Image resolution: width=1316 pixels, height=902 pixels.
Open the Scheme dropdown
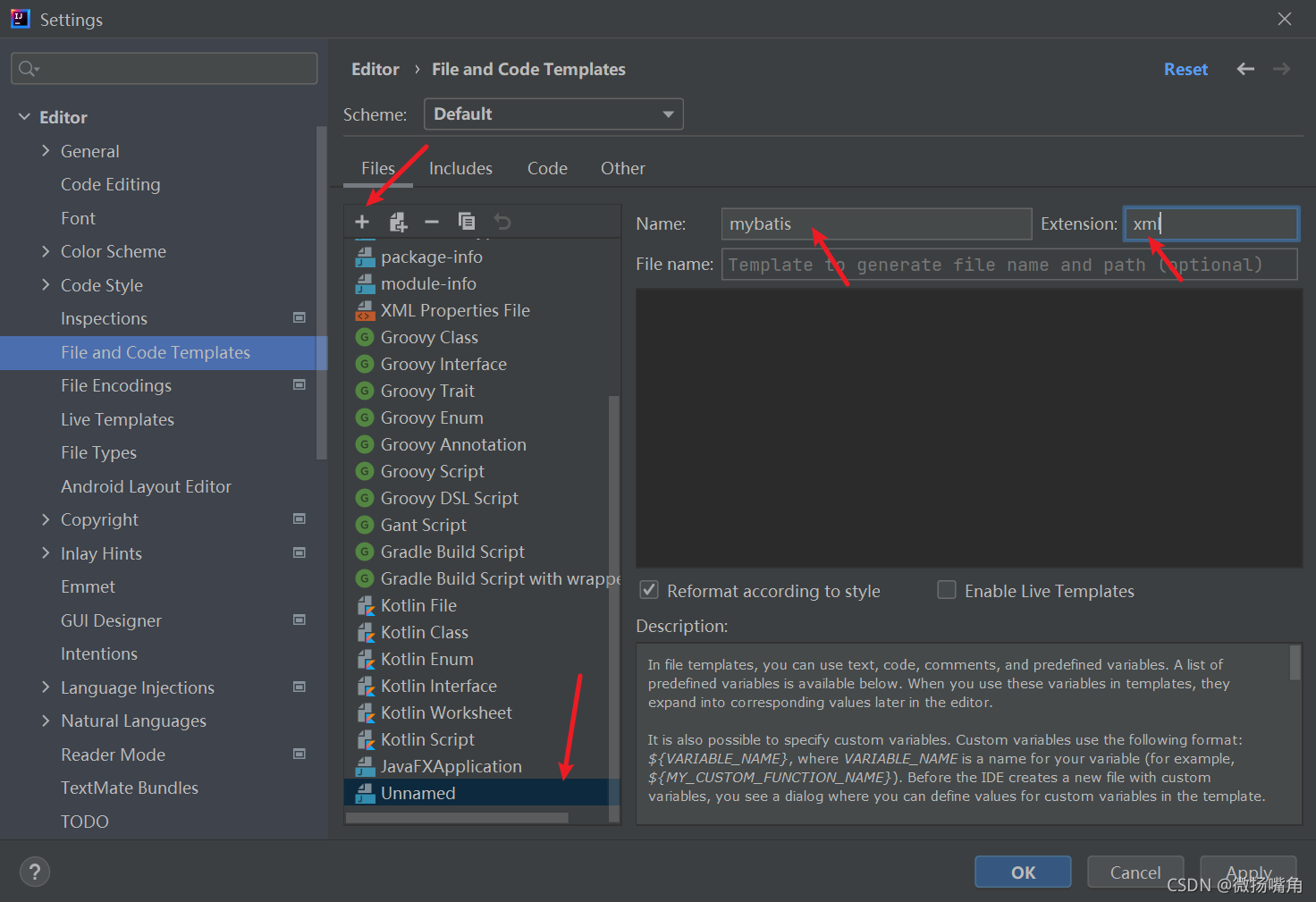pyautogui.click(x=553, y=114)
